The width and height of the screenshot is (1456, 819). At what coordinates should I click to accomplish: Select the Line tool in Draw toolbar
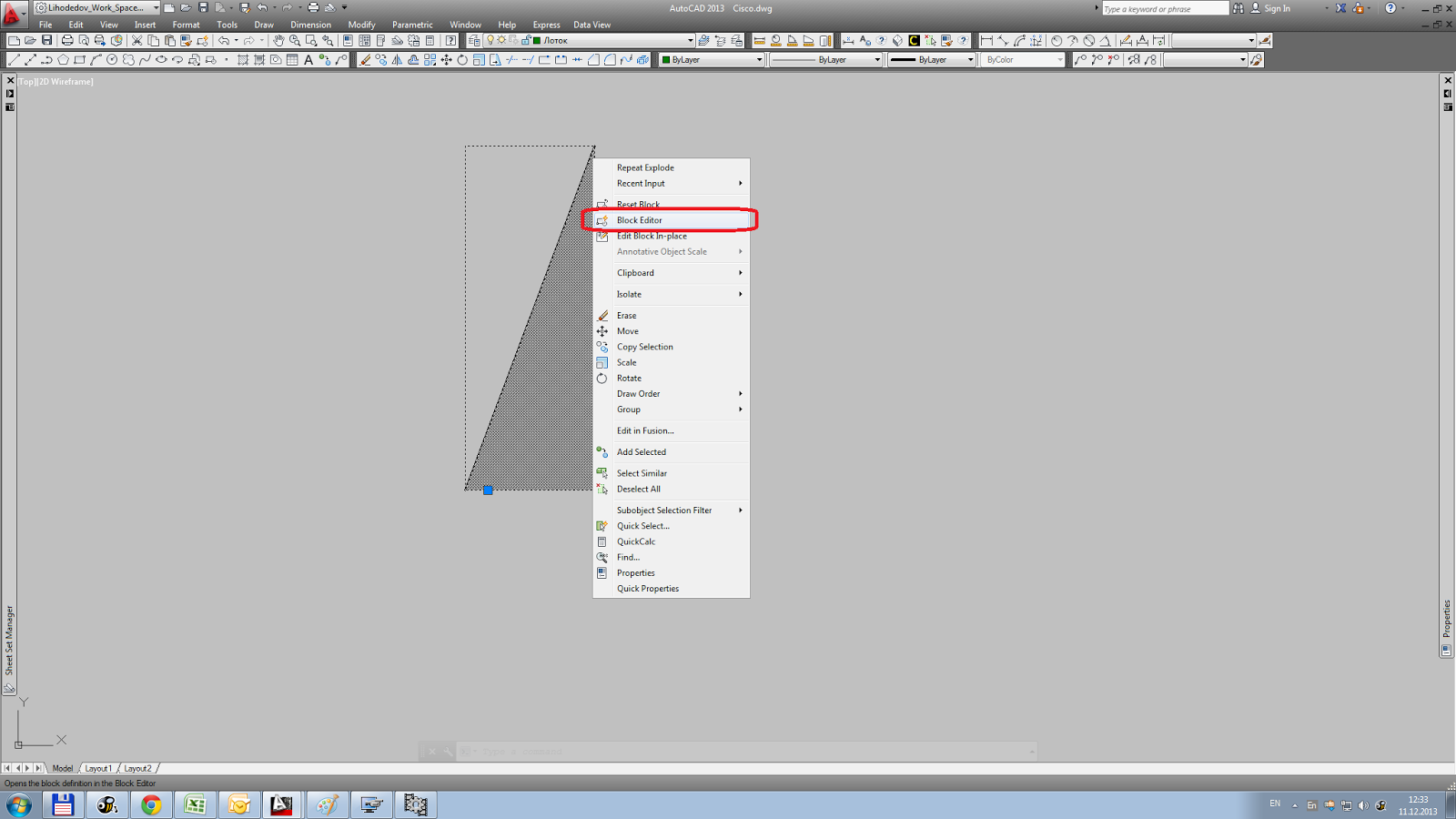(x=14, y=59)
